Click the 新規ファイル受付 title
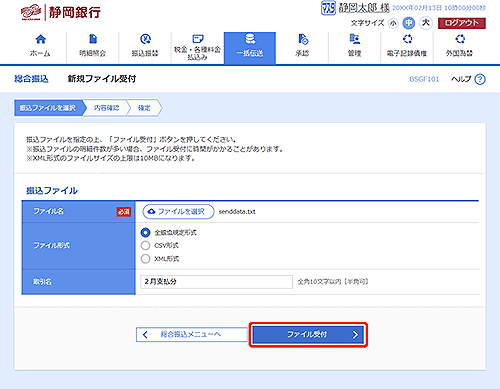500x389 pixels. (x=102, y=79)
